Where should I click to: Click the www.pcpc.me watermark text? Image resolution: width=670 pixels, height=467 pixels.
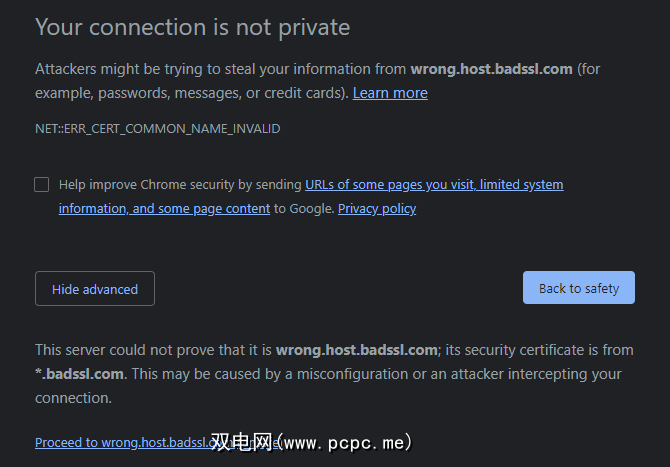point(345,442)
